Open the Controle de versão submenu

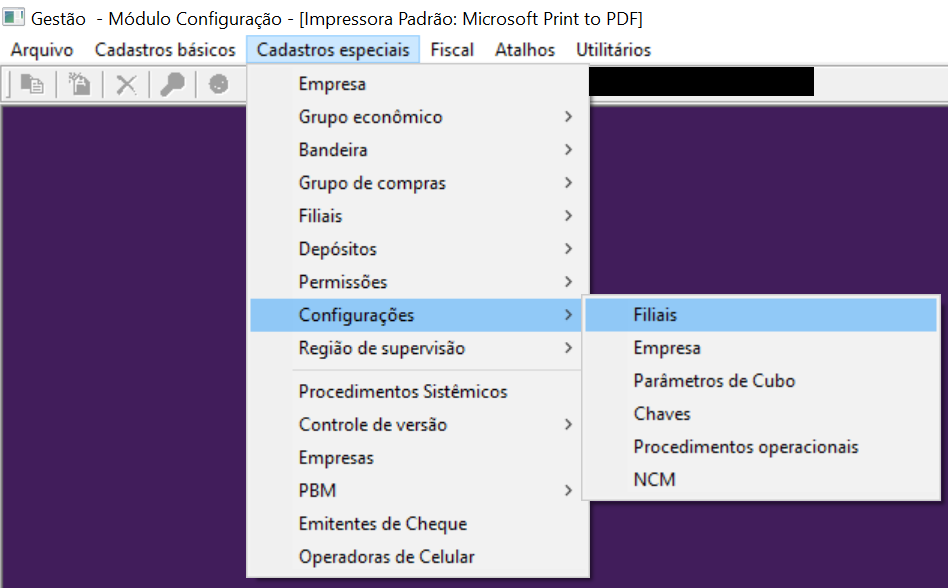(373, 425)
